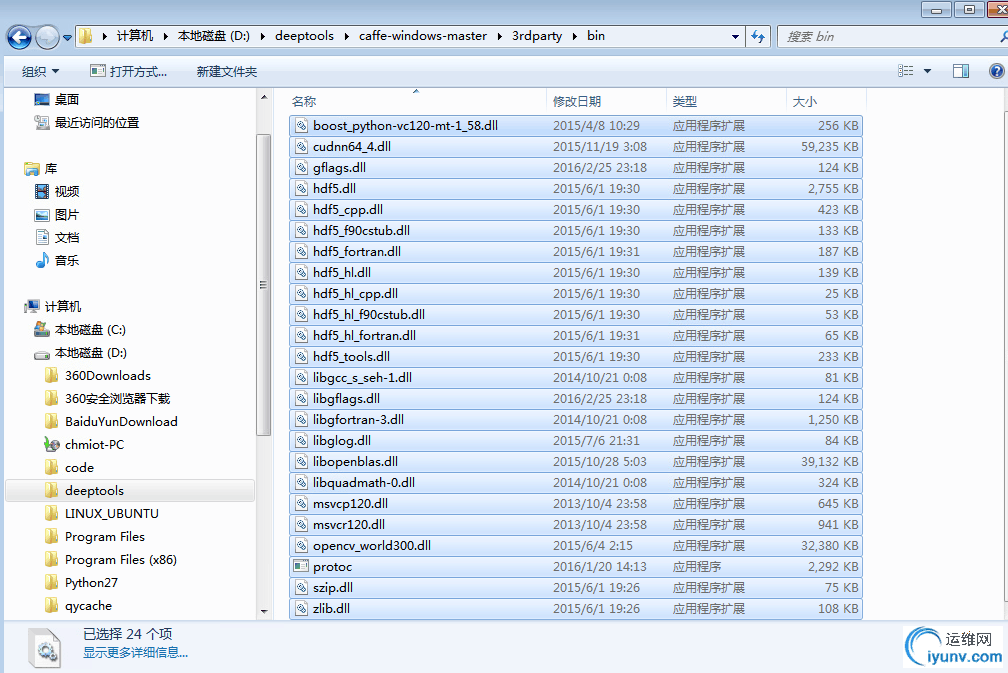
Task: Click the caffe-windows-master breadcrumb segment
Action: [422, 36]
